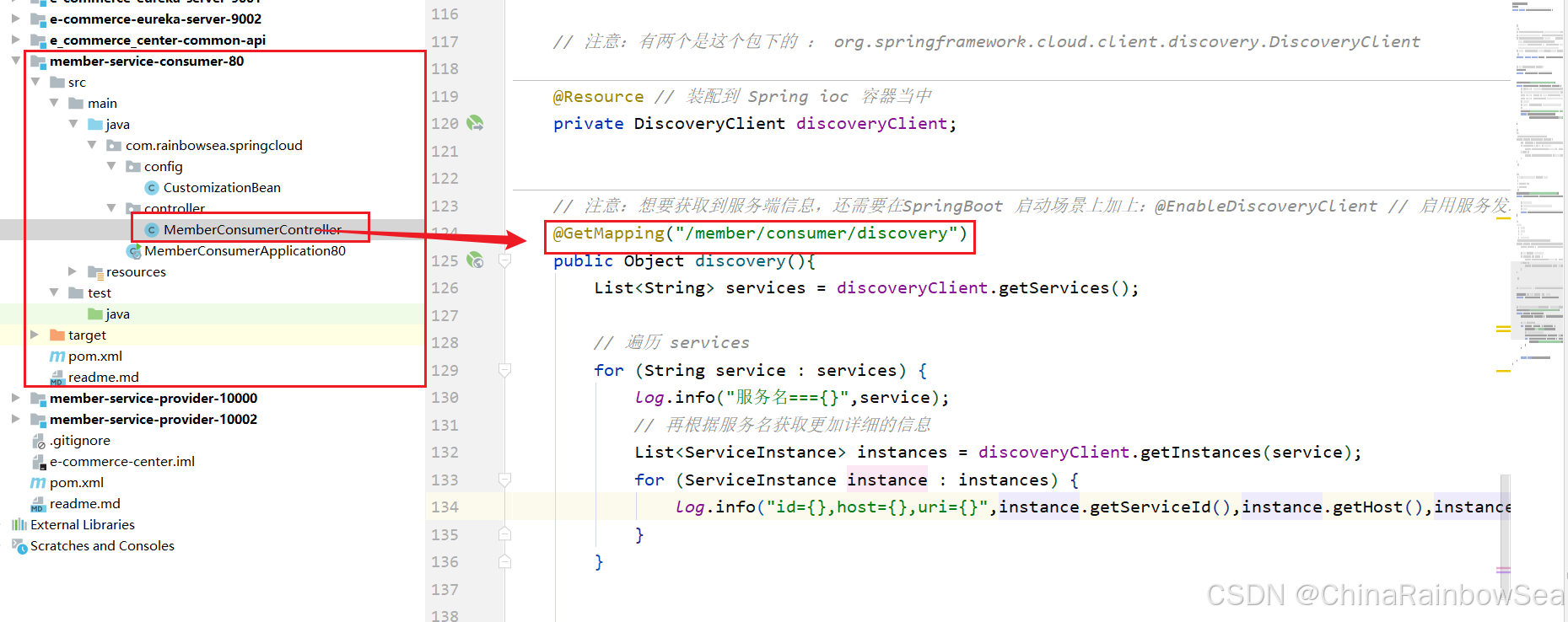Click the bean gutter icon on line 120
The width and height of the screenshot is (1568, 622).
(x=476, y=123)
